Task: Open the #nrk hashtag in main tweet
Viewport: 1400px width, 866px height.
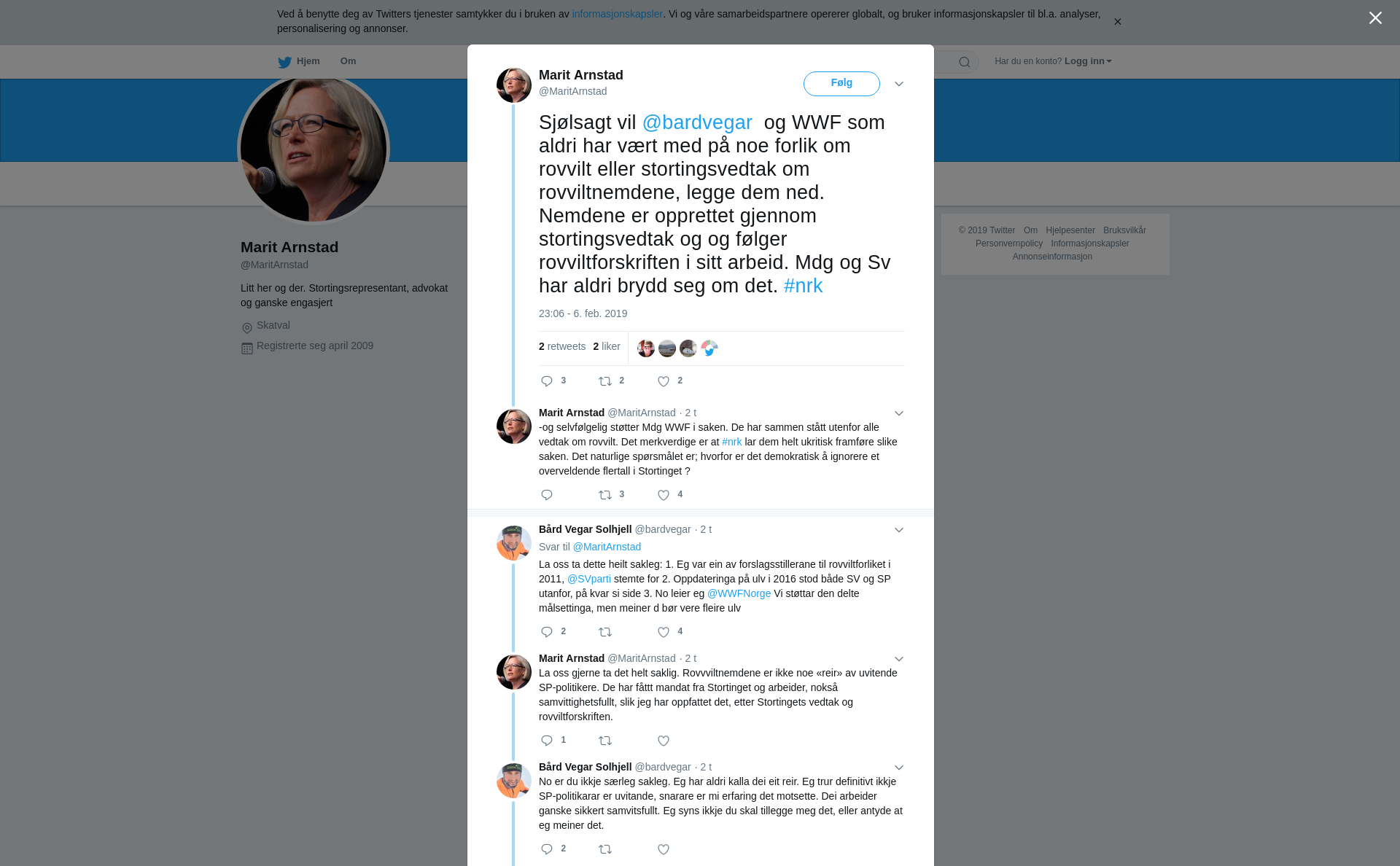Action: tap(803, 286)
